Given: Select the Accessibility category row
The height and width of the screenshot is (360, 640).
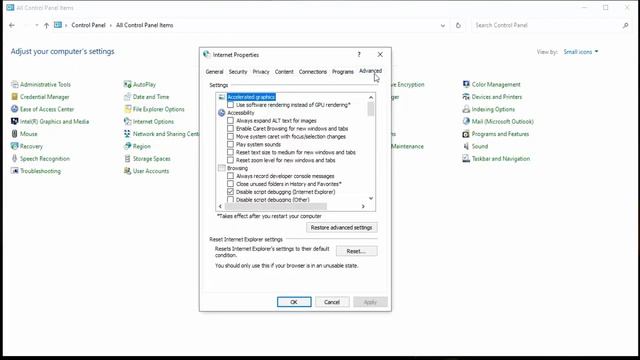Looking at the screenshot, I should coord(240,113).
